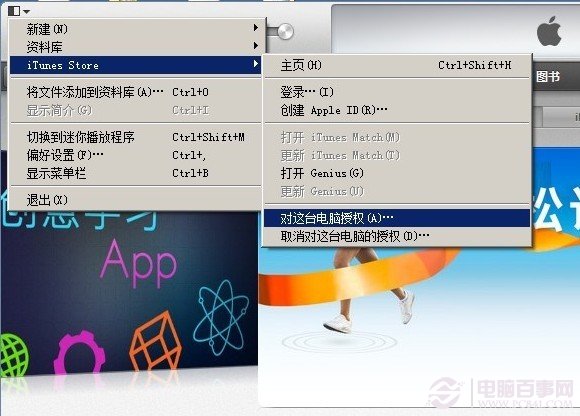Select 对这台电脑授权 (A) entry
Viewport: 580px width, 416px height.
point(397,218)
